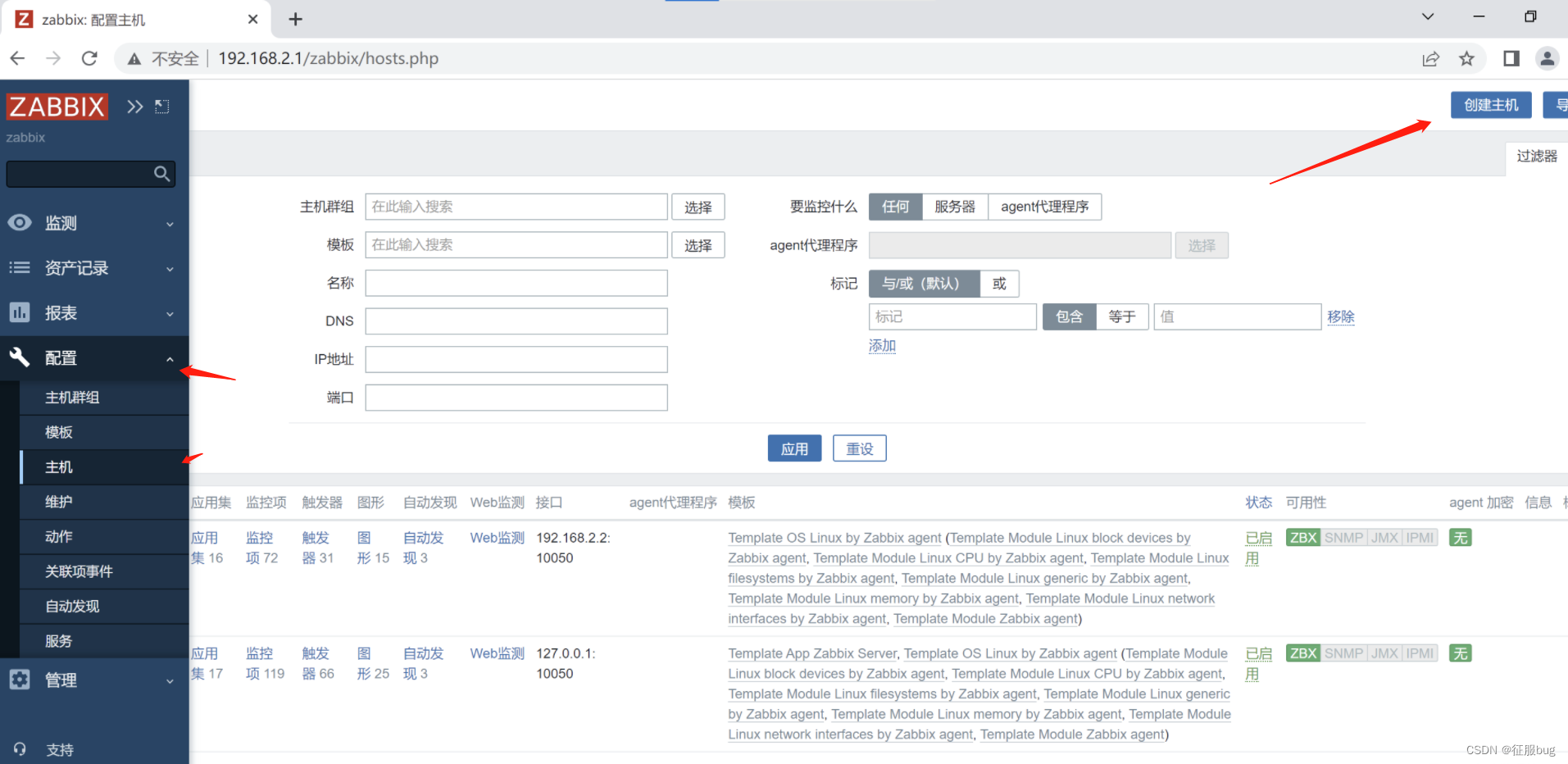Bookmark this page with the star

[x=1466, y=58]
